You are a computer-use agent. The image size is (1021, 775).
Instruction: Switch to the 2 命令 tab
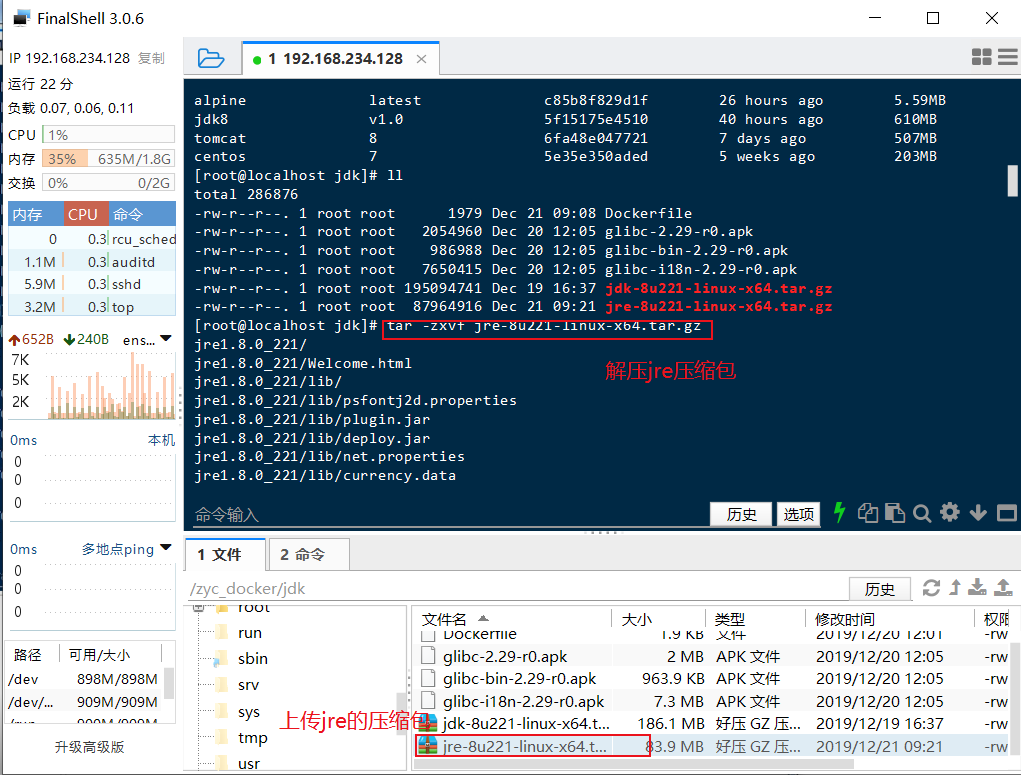click(x=309, y=555)
